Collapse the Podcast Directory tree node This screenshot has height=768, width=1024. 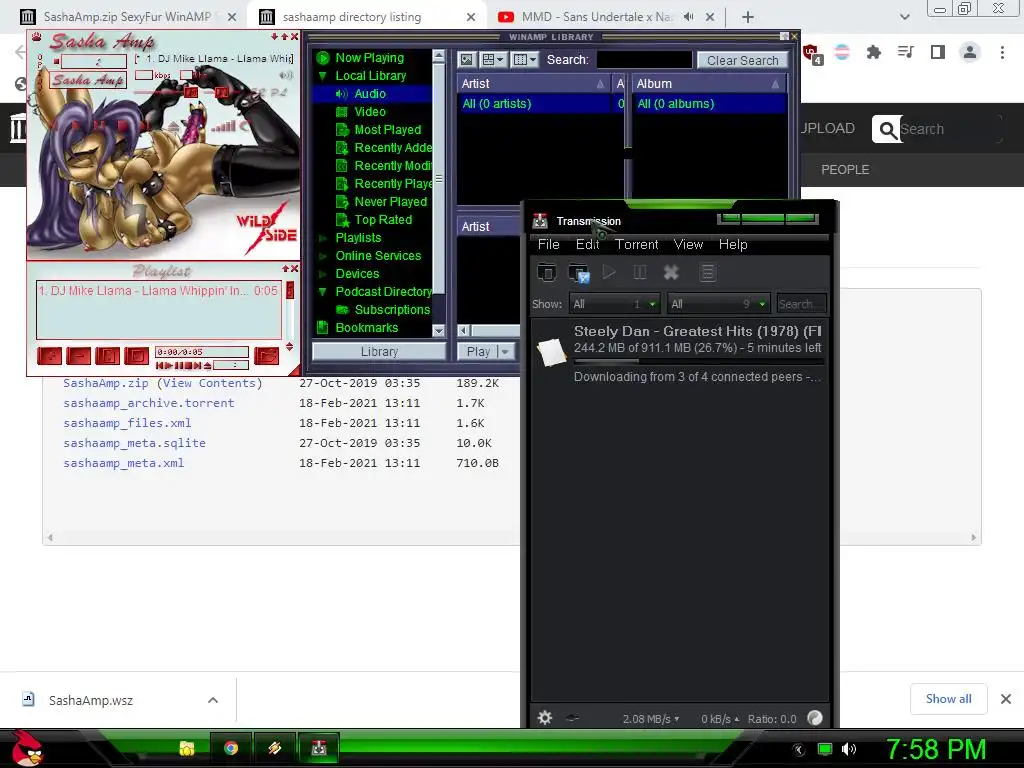tap(322, 292)
